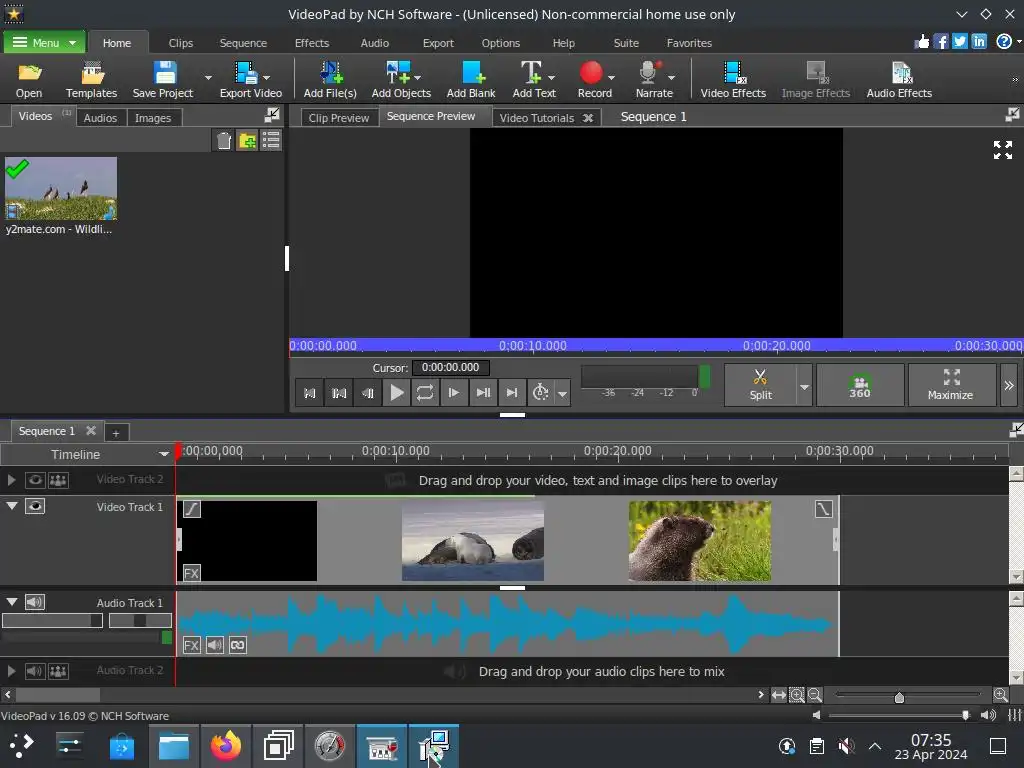Toggle loop playback
This screenshot has width=1024, height=768.
424,392
